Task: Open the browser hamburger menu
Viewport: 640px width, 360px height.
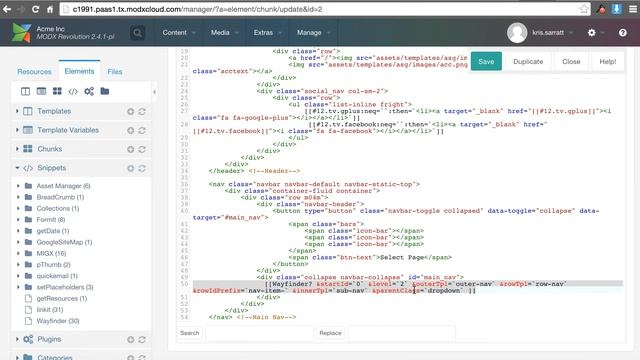Action: coord(633,9)
